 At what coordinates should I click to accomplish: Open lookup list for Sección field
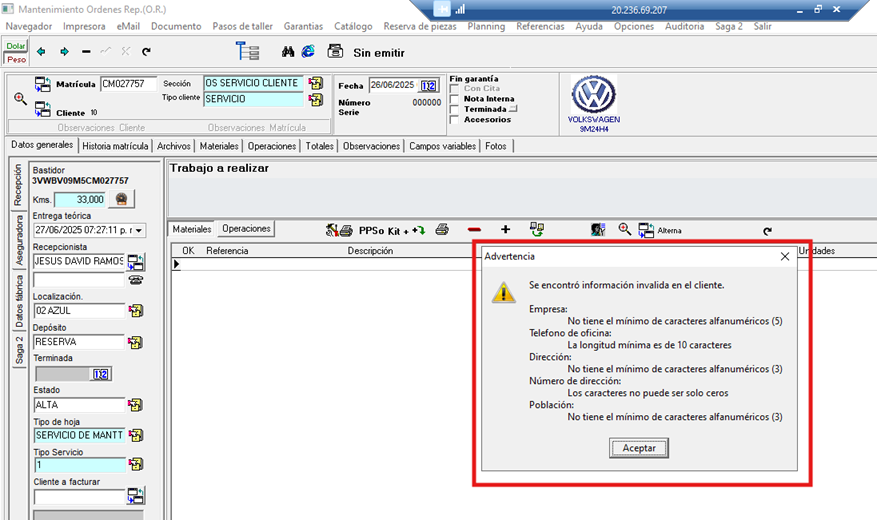pos(316,83)
